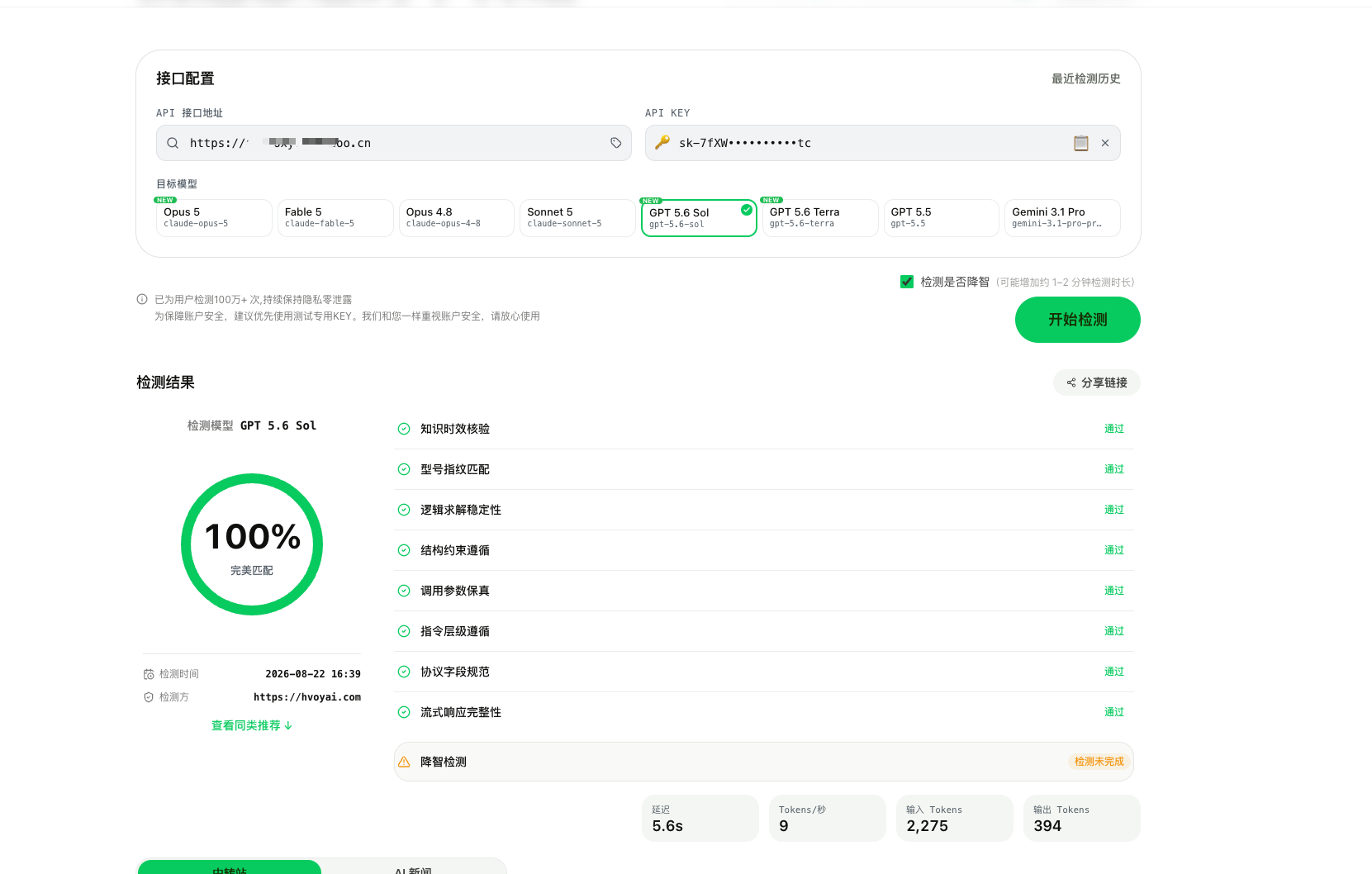The width and height of the screenshot is (1372, 874).
Task: Toggle the 检测是否降智 checkbox
Action: (x=907, y=282)
